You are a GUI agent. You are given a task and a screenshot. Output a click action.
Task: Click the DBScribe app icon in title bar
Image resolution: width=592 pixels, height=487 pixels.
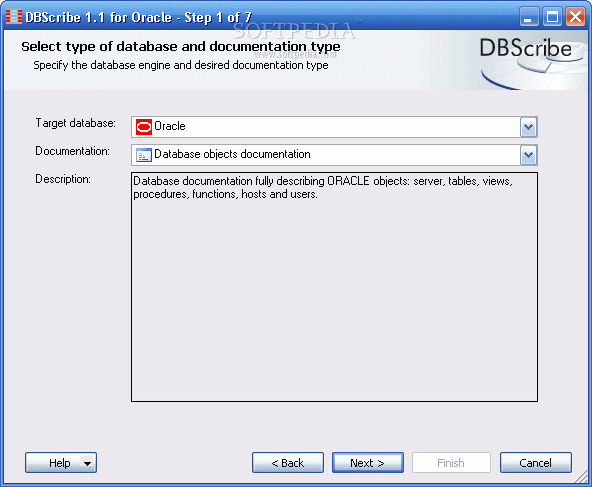[14, 17]
